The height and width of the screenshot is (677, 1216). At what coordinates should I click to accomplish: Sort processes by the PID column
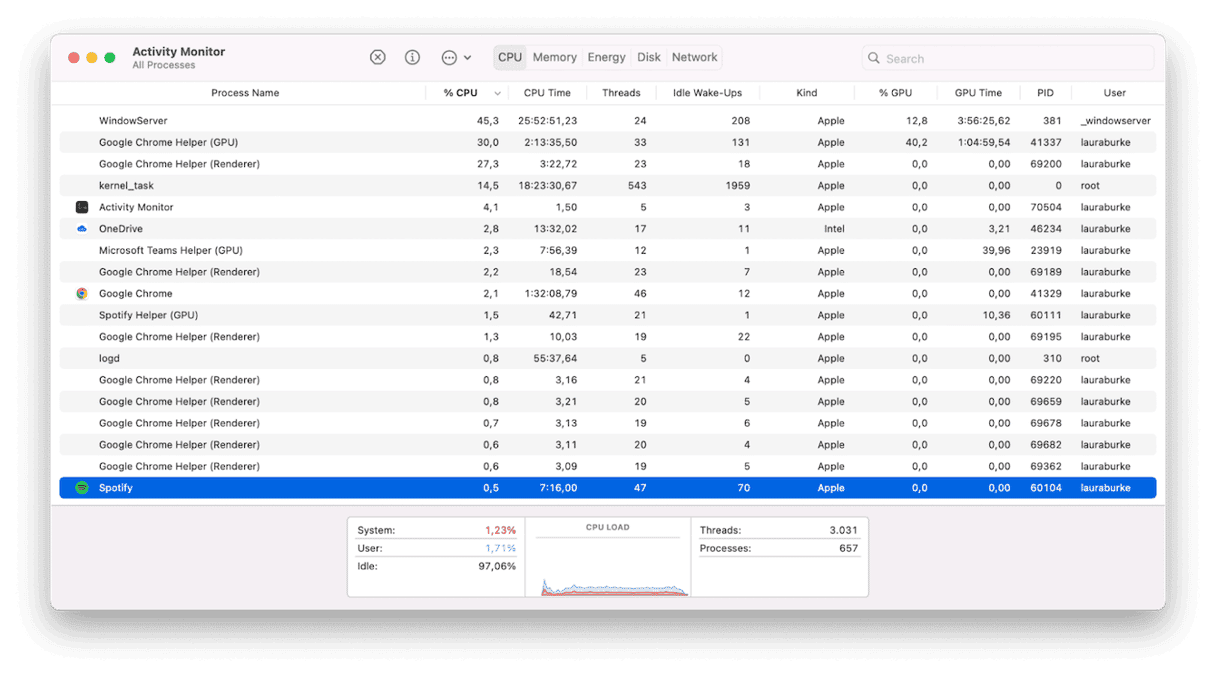1045,92
